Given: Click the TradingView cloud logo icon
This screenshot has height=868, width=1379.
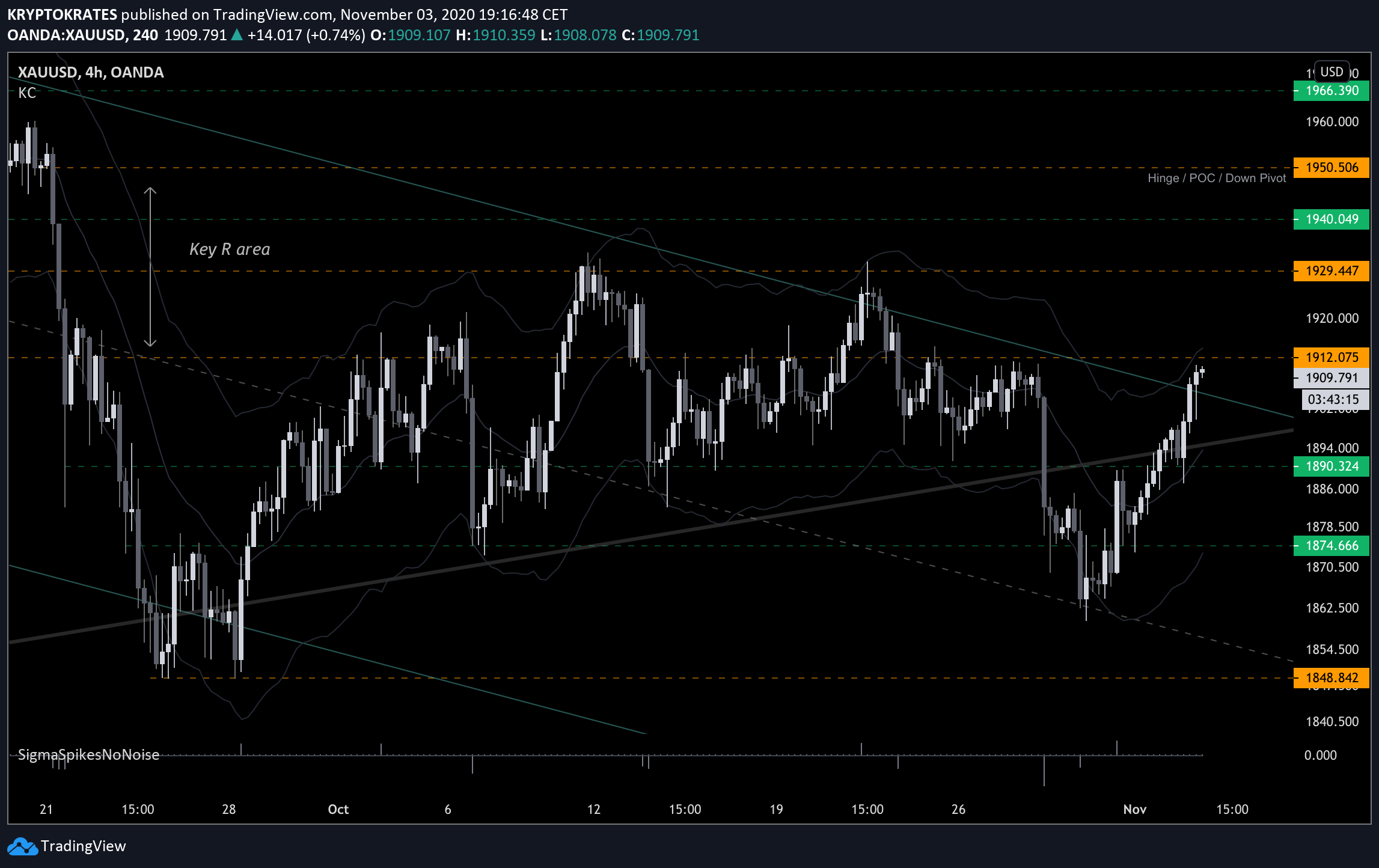Looking at the screenshot, I should [22, 846].
